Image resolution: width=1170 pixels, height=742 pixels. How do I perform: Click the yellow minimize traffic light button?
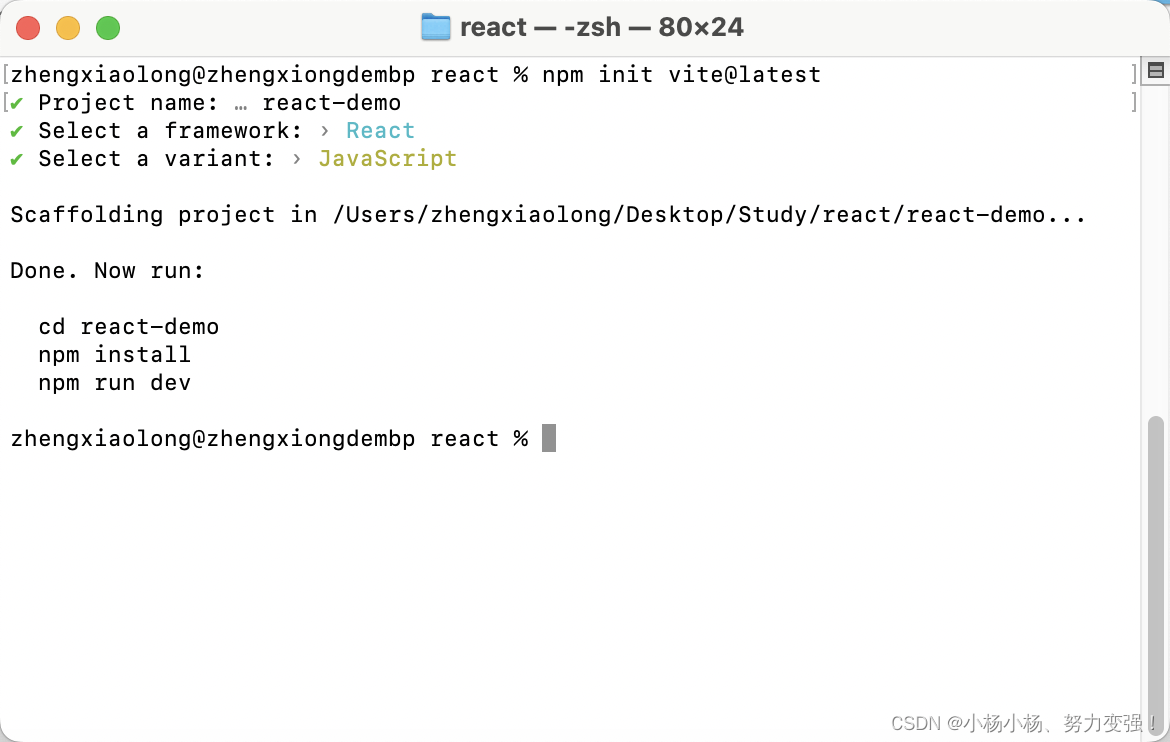(x=67, y=28)
